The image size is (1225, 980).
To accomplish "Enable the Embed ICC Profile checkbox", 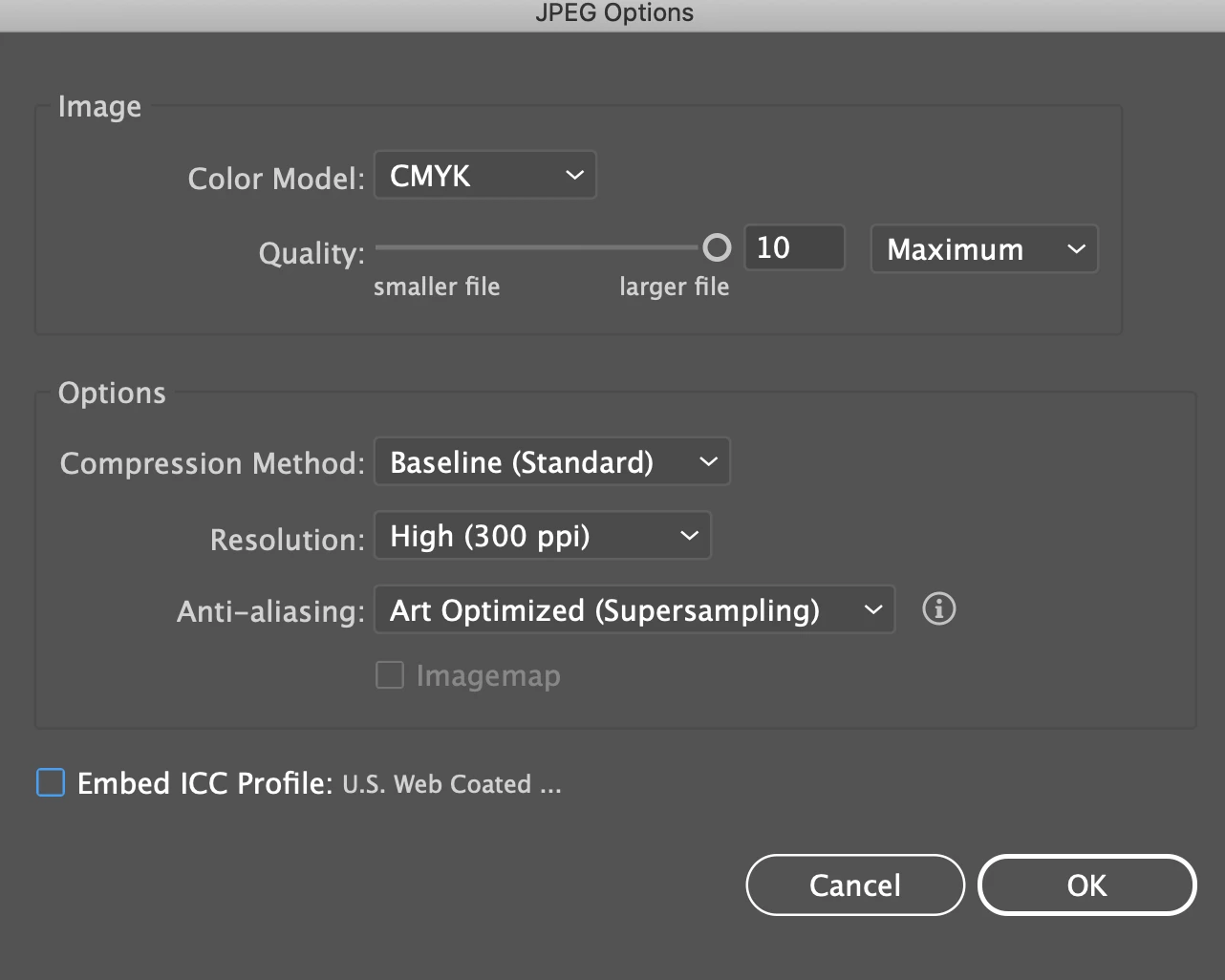I will pyautogui.click(x=51, y=783).
